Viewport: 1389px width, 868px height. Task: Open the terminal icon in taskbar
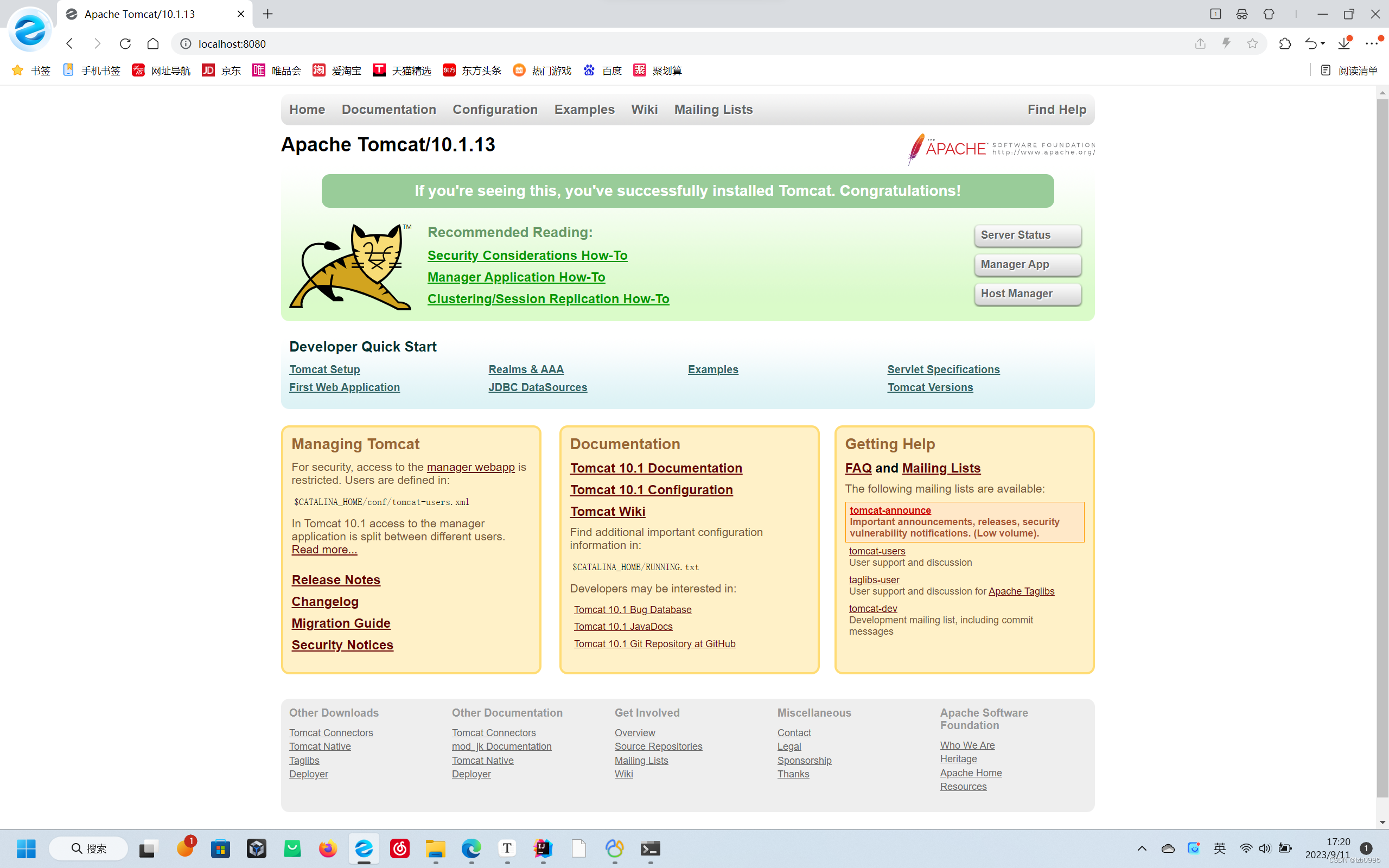651,848
